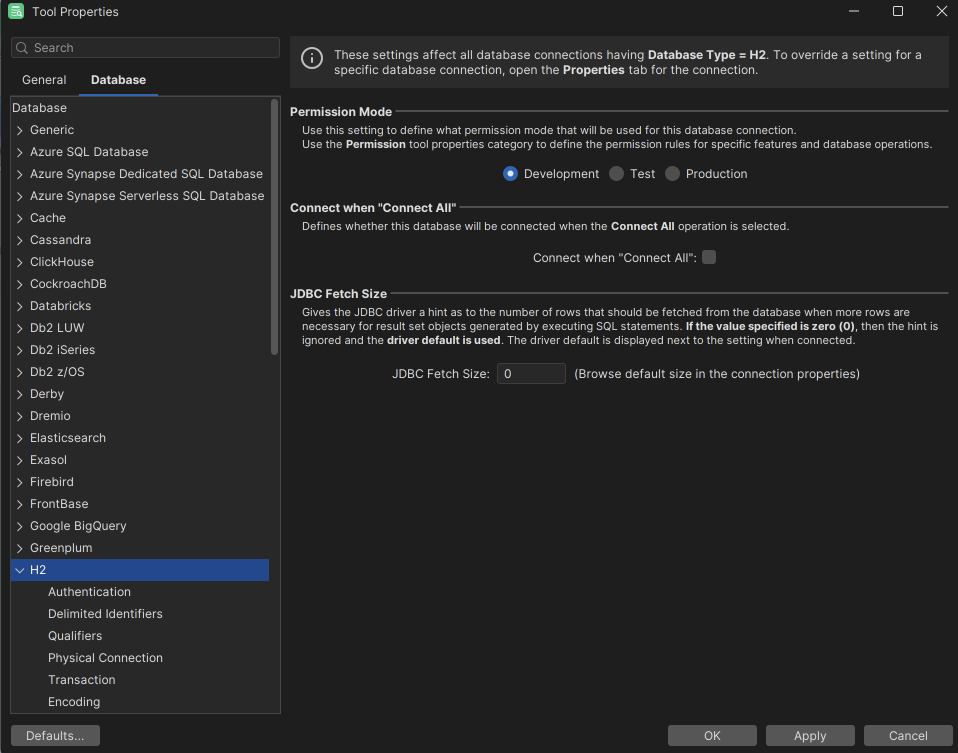This screenshot has height=753, width=958.
Task: Expand the Db2 LUW category
Action: [20, 327]
